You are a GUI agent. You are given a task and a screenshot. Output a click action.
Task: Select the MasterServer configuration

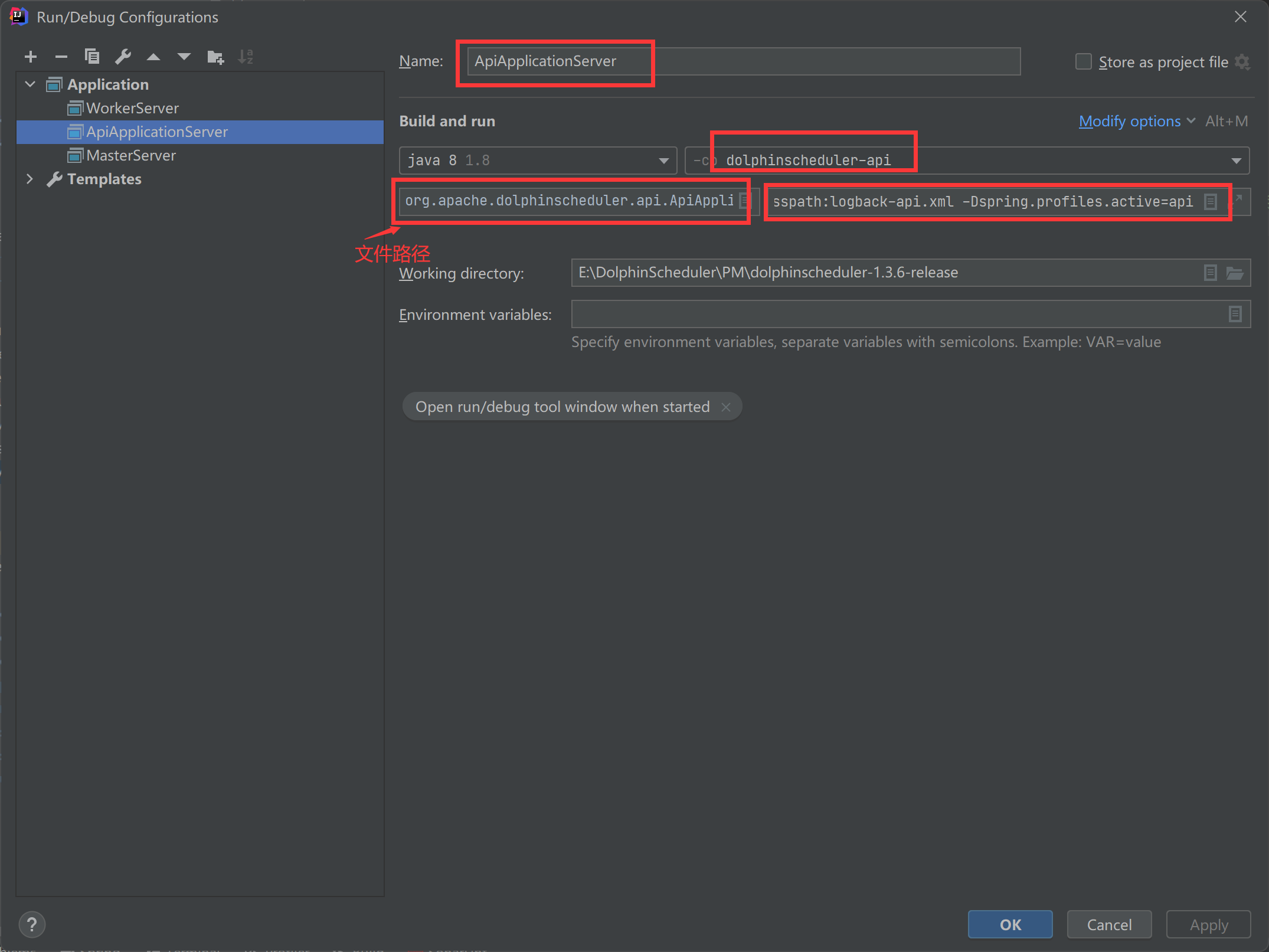click(x=131, y=155)
